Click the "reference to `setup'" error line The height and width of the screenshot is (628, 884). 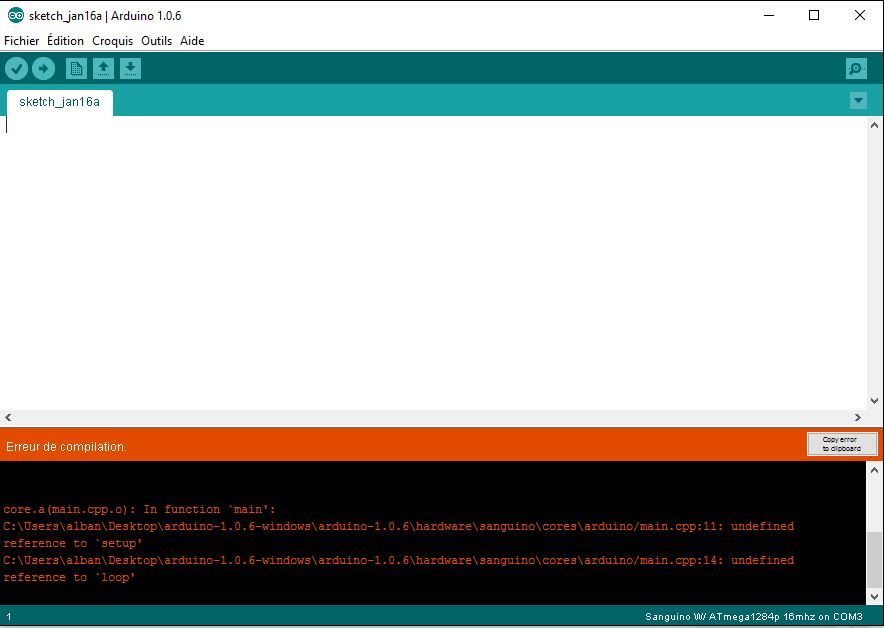click(73, 543)
